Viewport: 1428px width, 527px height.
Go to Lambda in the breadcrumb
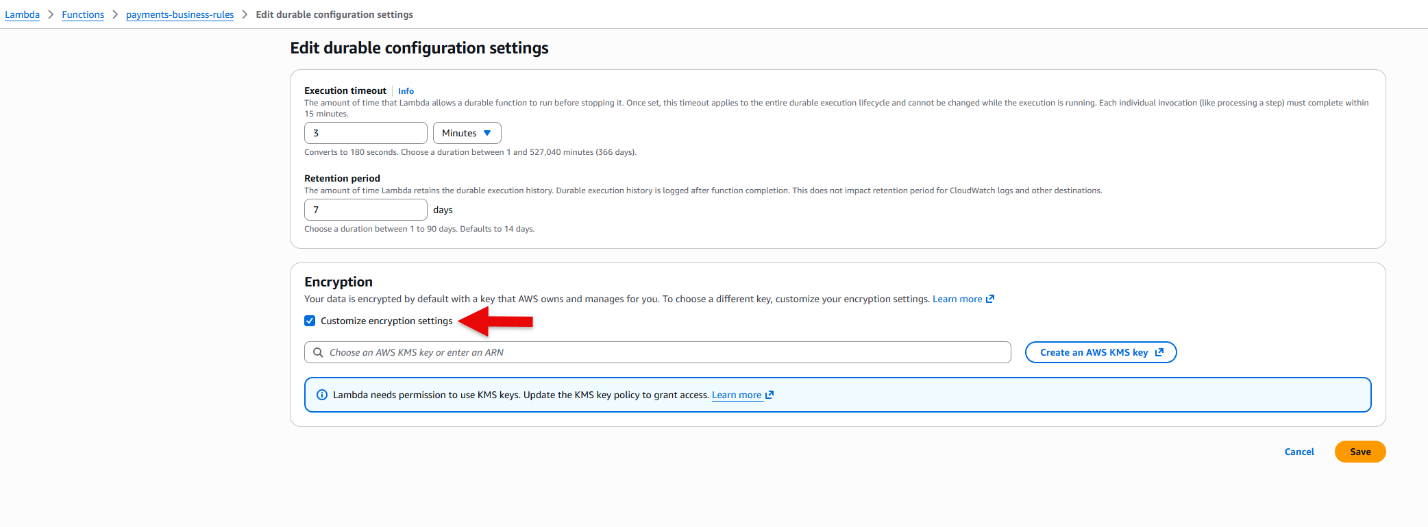click(x=22, y=15)
